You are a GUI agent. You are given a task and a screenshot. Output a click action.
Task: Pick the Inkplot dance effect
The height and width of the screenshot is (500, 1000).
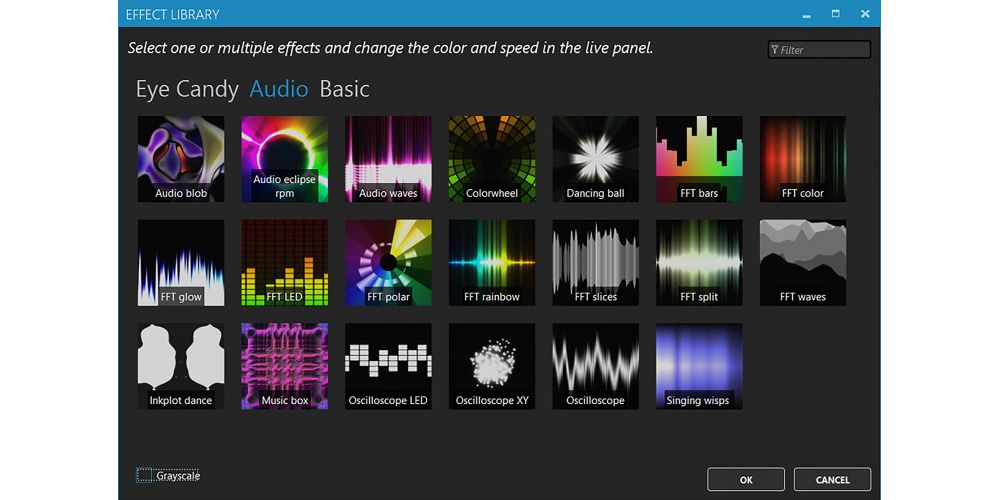click(x=181, y=366)
